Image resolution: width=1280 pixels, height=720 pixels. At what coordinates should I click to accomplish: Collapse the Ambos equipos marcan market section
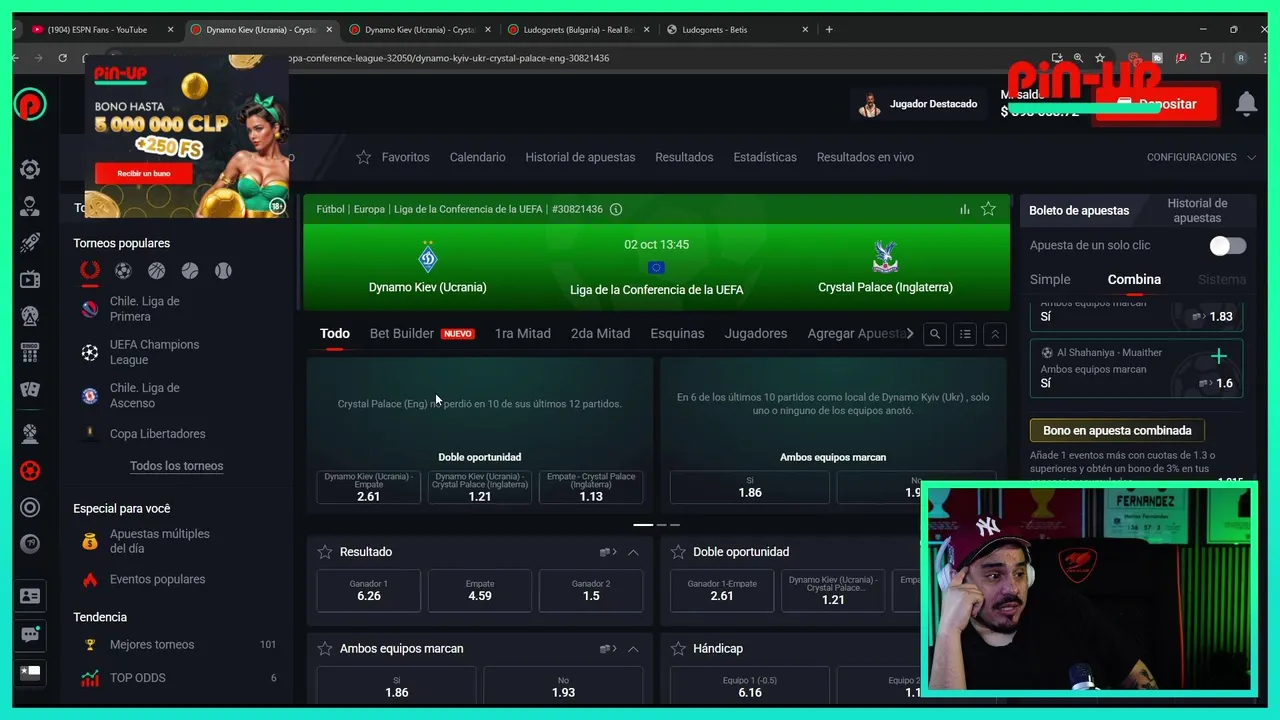click(633, 649)
